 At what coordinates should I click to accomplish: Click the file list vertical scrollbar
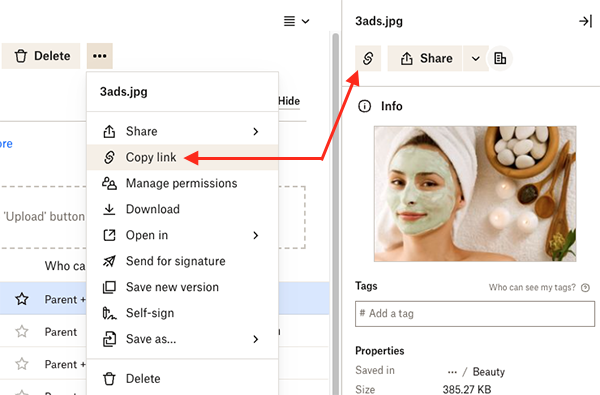[x=336, y=214]
